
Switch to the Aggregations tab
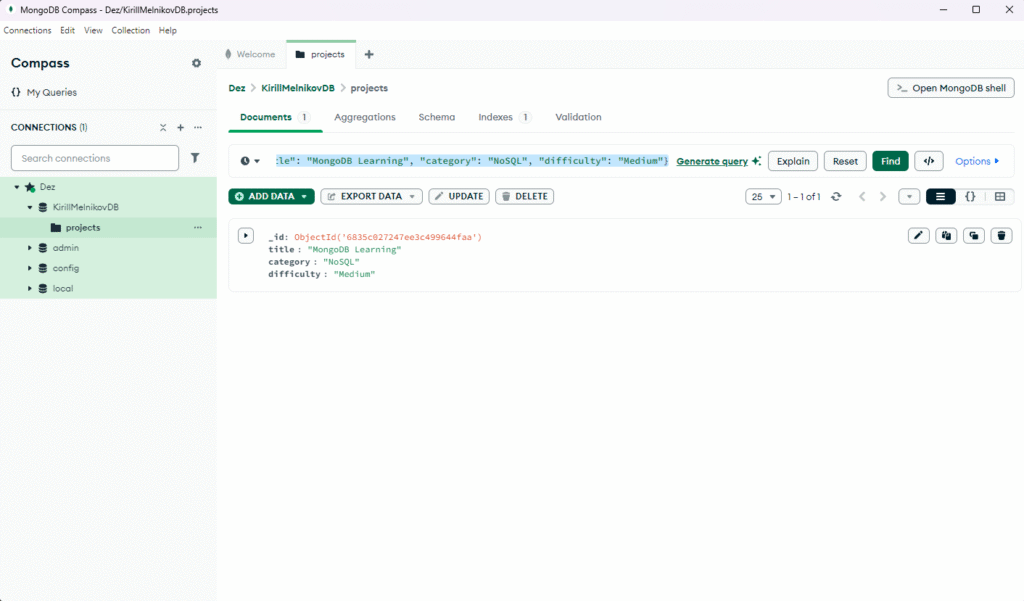coord(365,117)
